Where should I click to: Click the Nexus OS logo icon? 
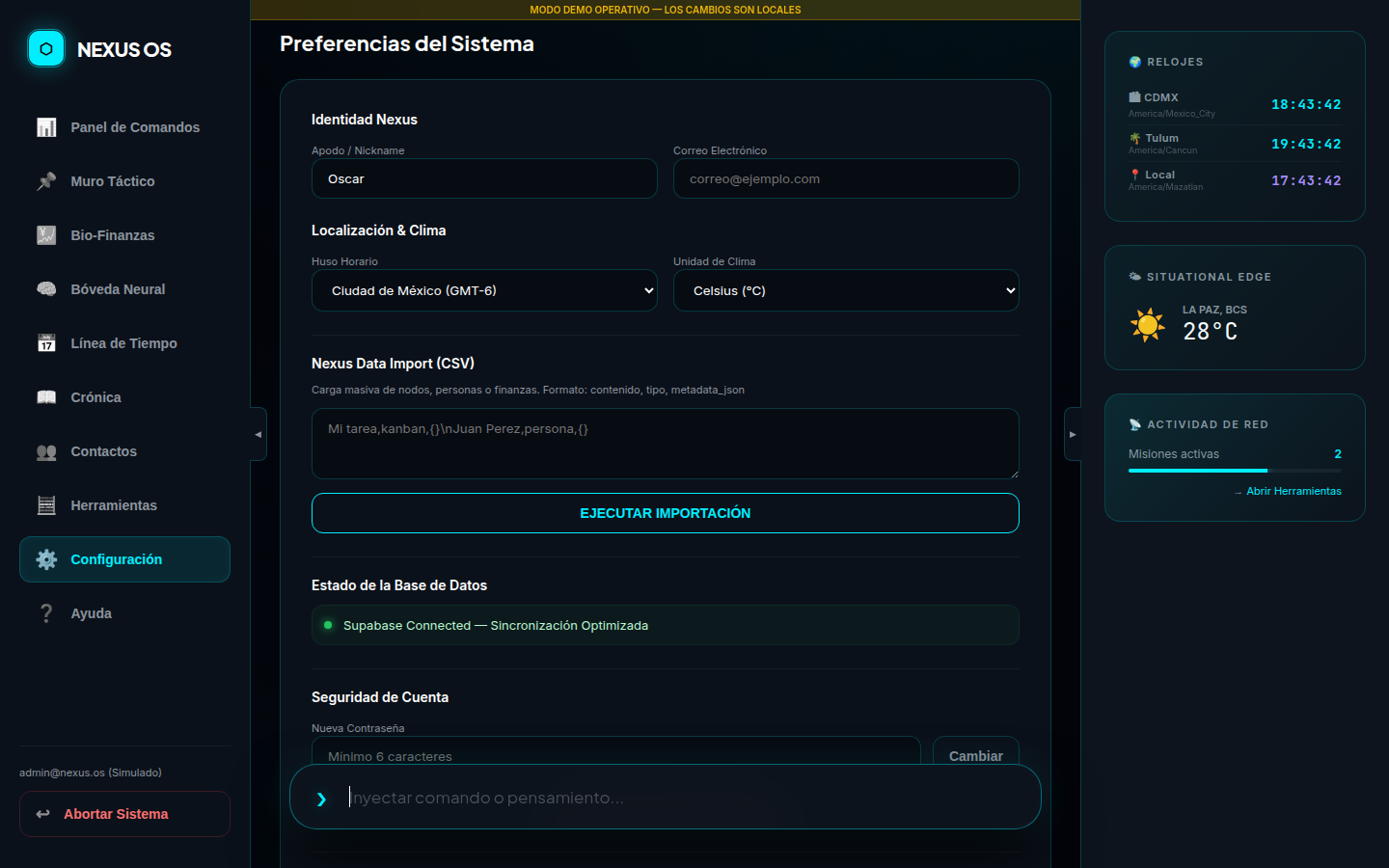46,48
